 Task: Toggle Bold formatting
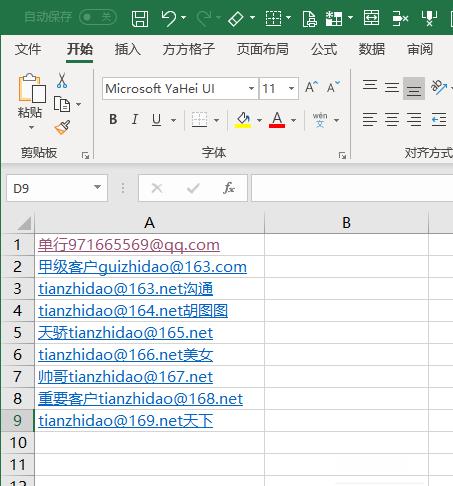(x=113, y=119)
